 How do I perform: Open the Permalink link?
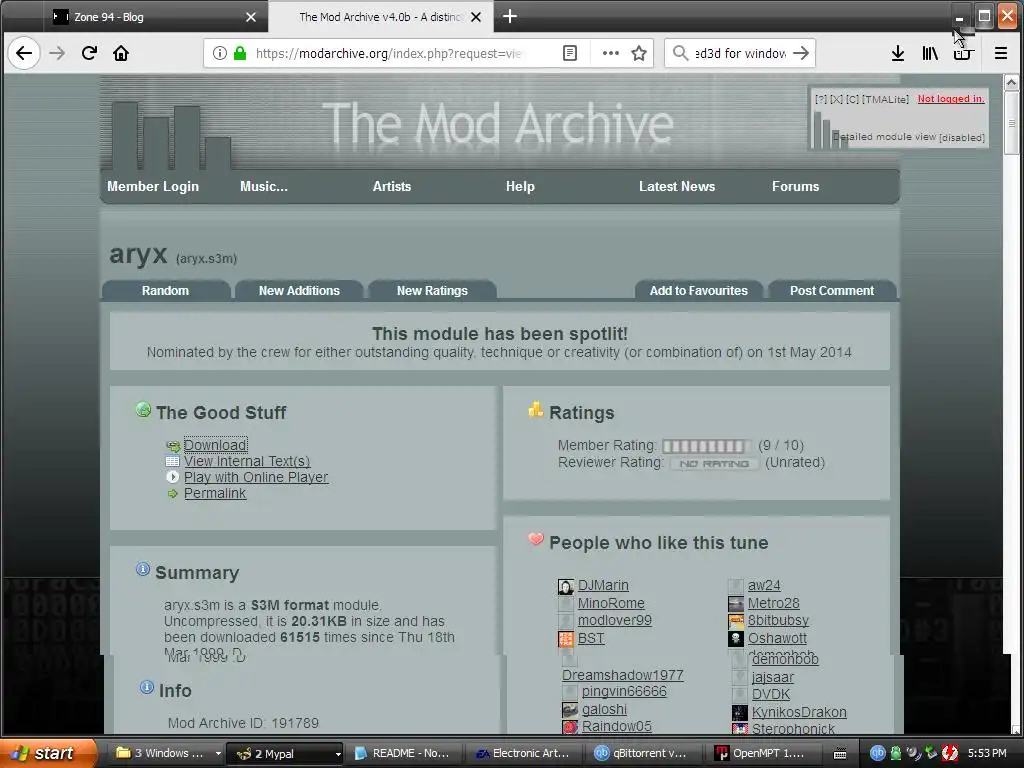[215, 494]
